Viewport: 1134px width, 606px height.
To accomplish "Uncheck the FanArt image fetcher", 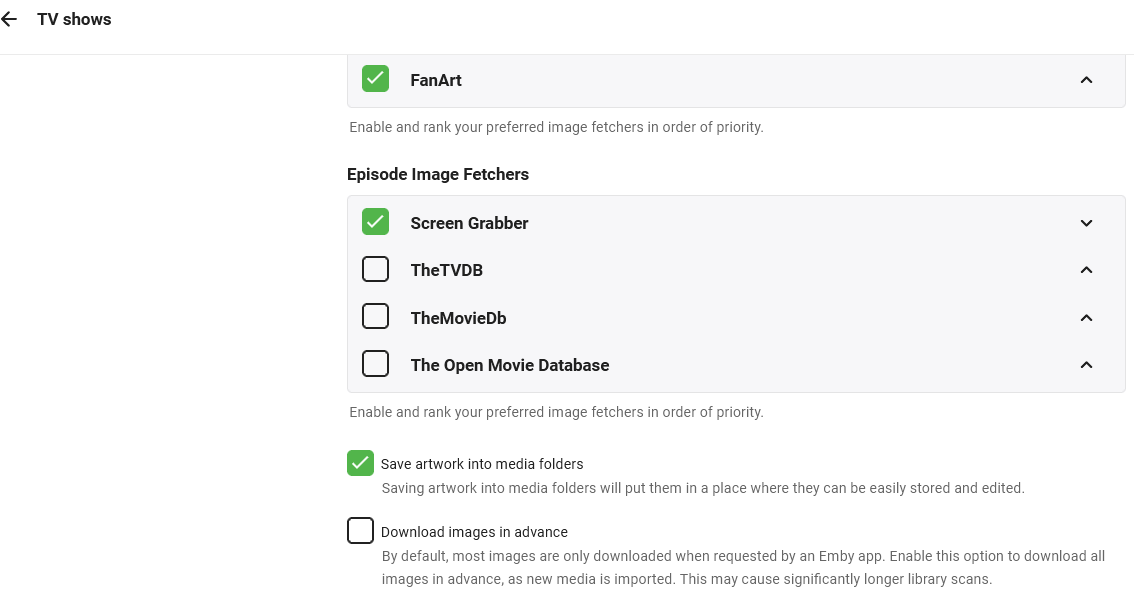I will click(x=375, y=79).
